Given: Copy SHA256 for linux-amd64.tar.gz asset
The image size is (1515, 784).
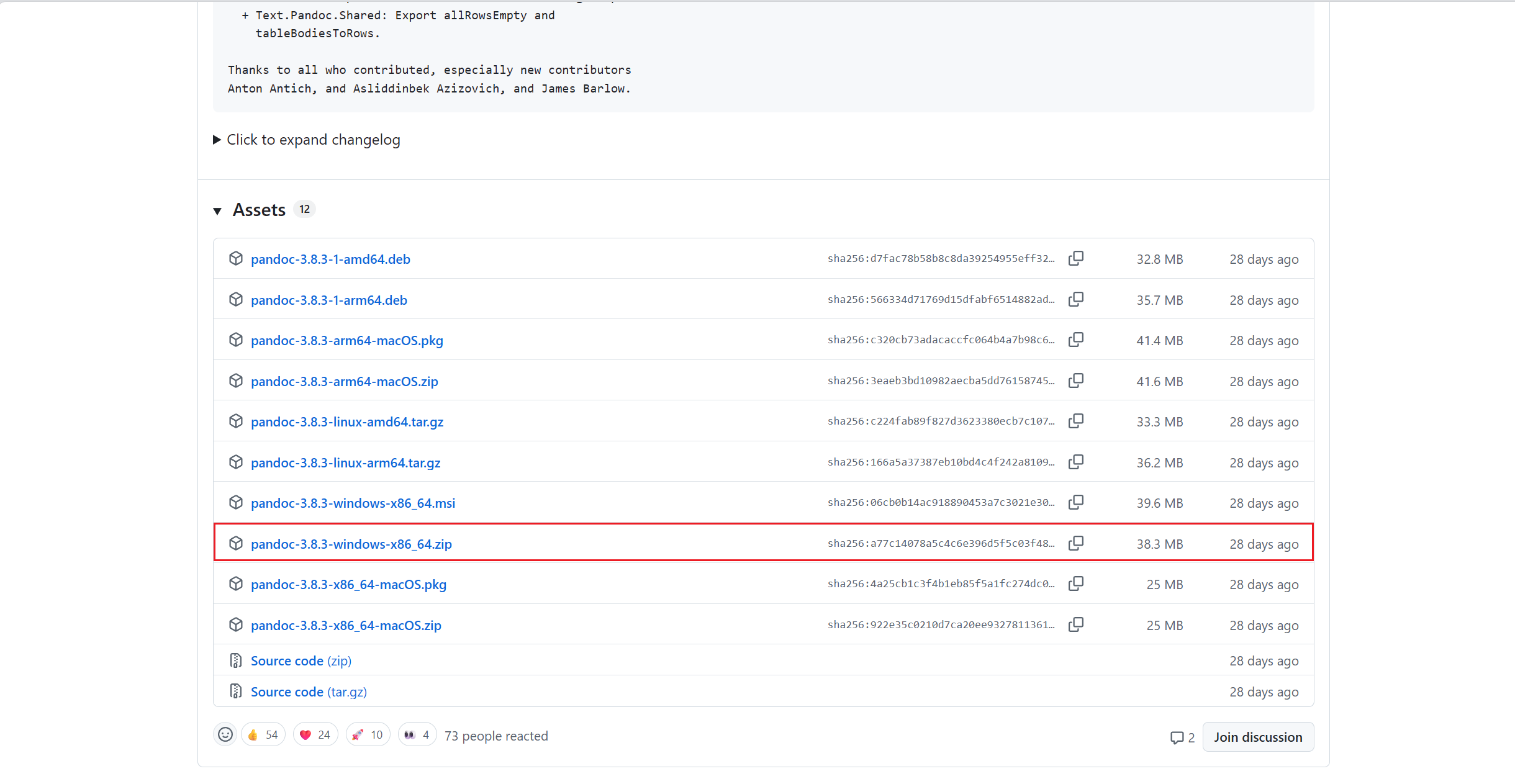Looking at the screenshot, I should coord(1076,421).
